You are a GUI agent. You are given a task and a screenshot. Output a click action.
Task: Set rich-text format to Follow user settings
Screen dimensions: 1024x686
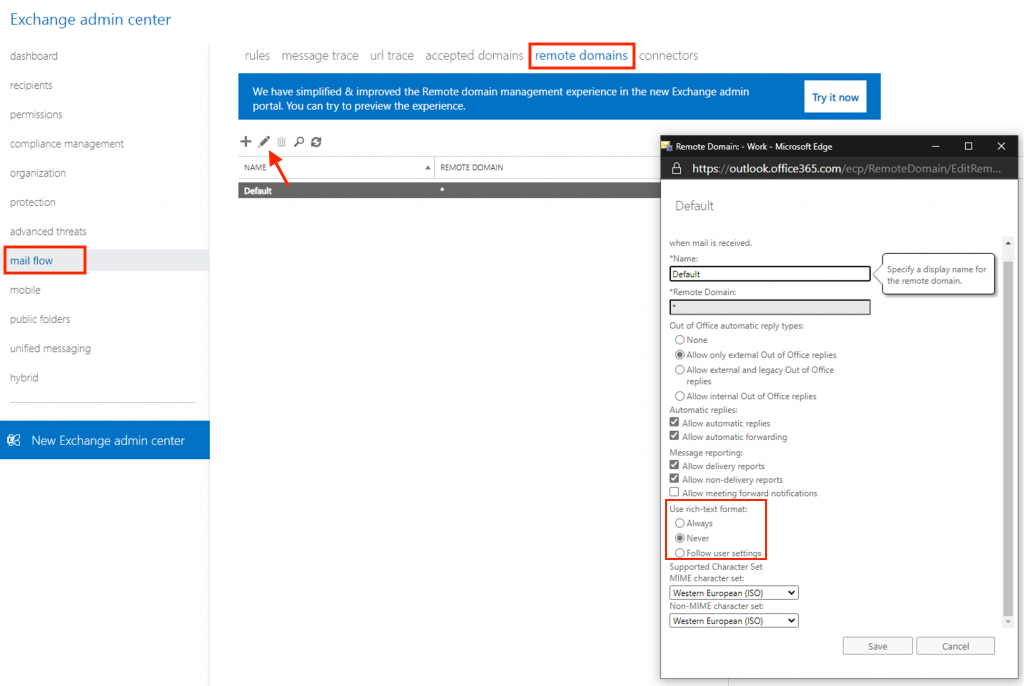tap(680, 553)
